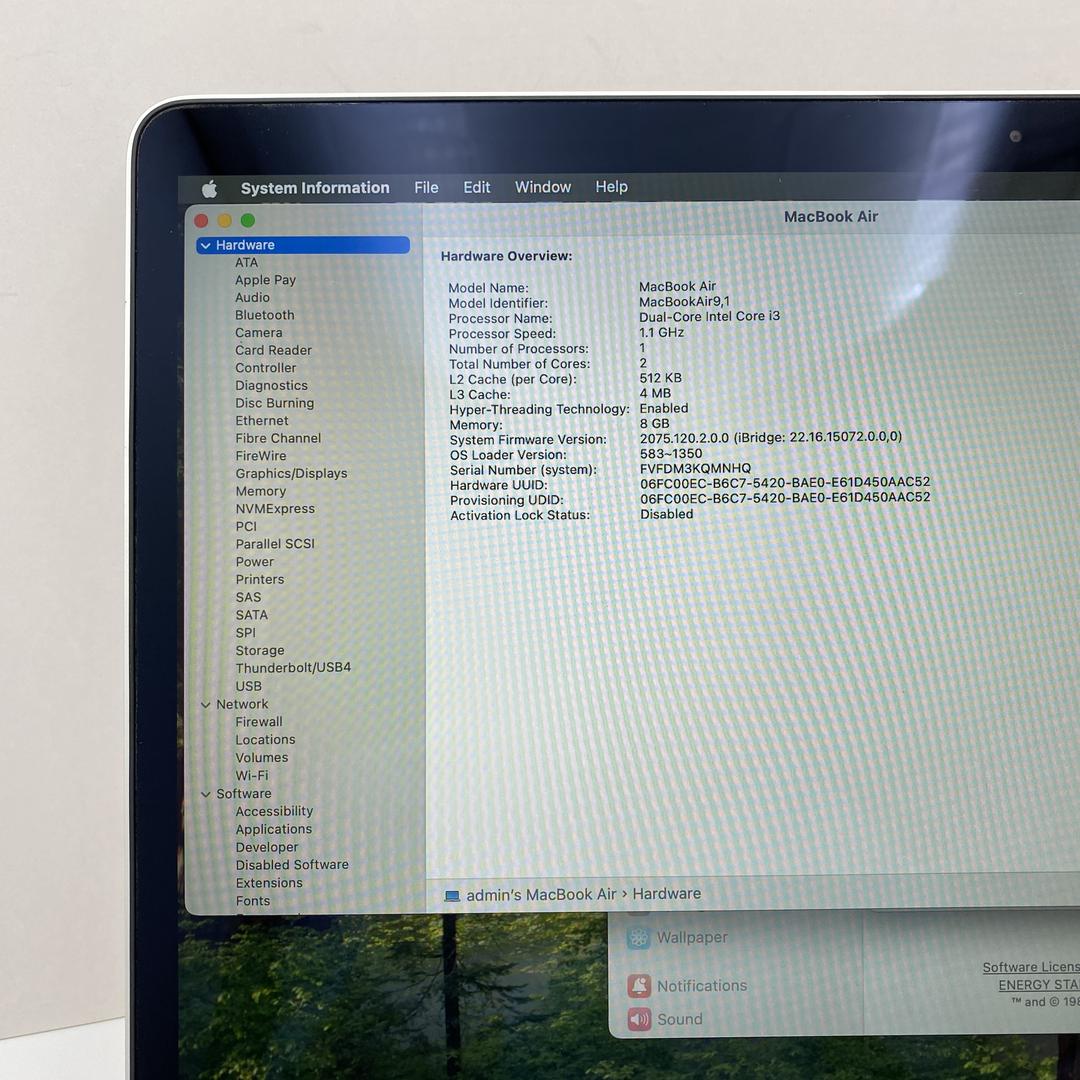Select NVMExpress in the sidebar
The height and width of the screenshot is (1080, 1080).
click(275, 509)
